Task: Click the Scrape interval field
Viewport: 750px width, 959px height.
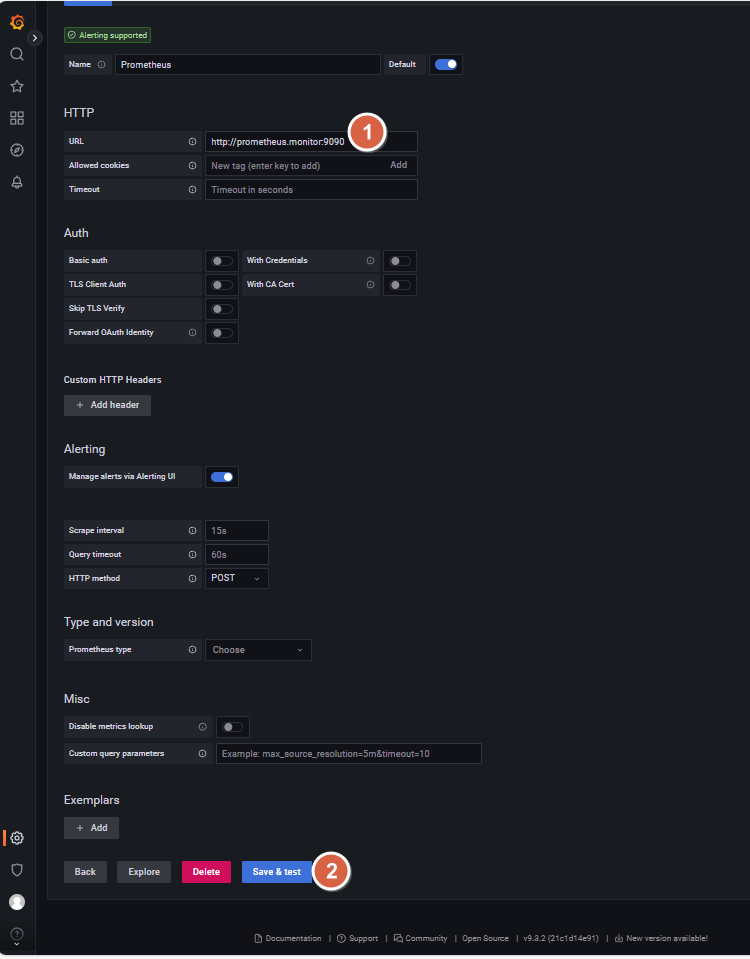Action: coord(237,531)
